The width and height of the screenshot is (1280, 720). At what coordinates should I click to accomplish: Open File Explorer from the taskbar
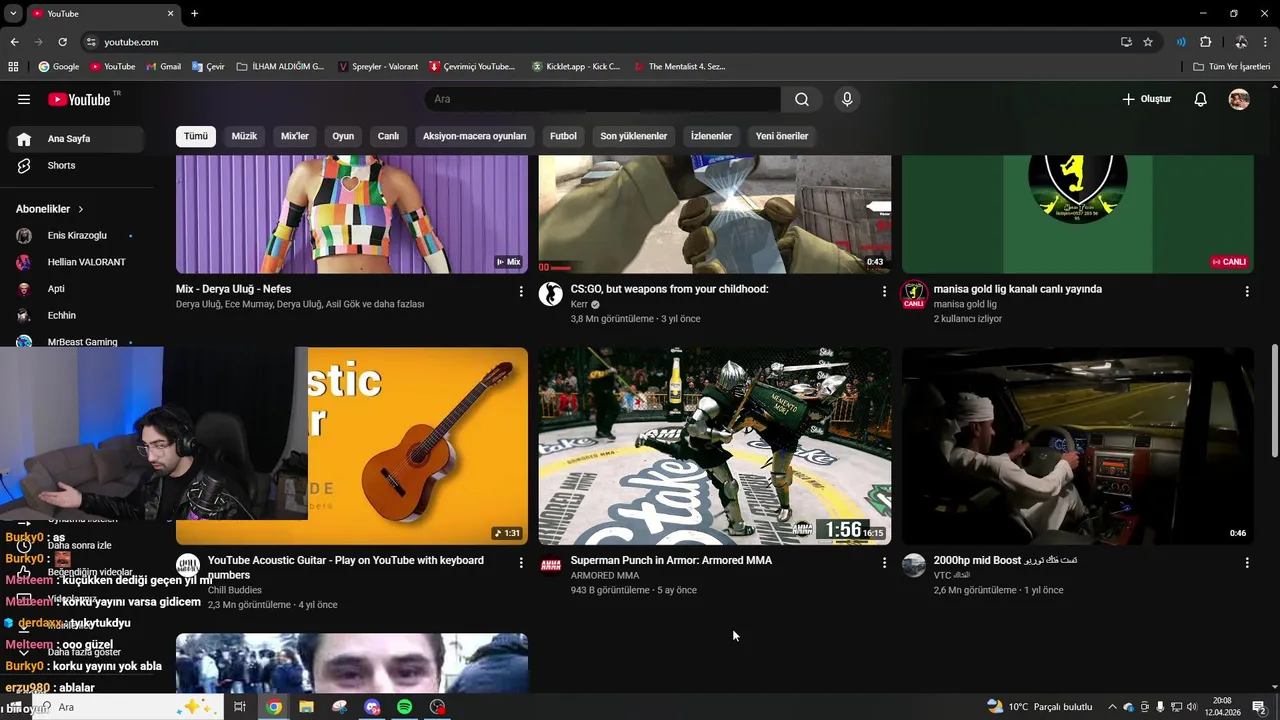[306, 707]
